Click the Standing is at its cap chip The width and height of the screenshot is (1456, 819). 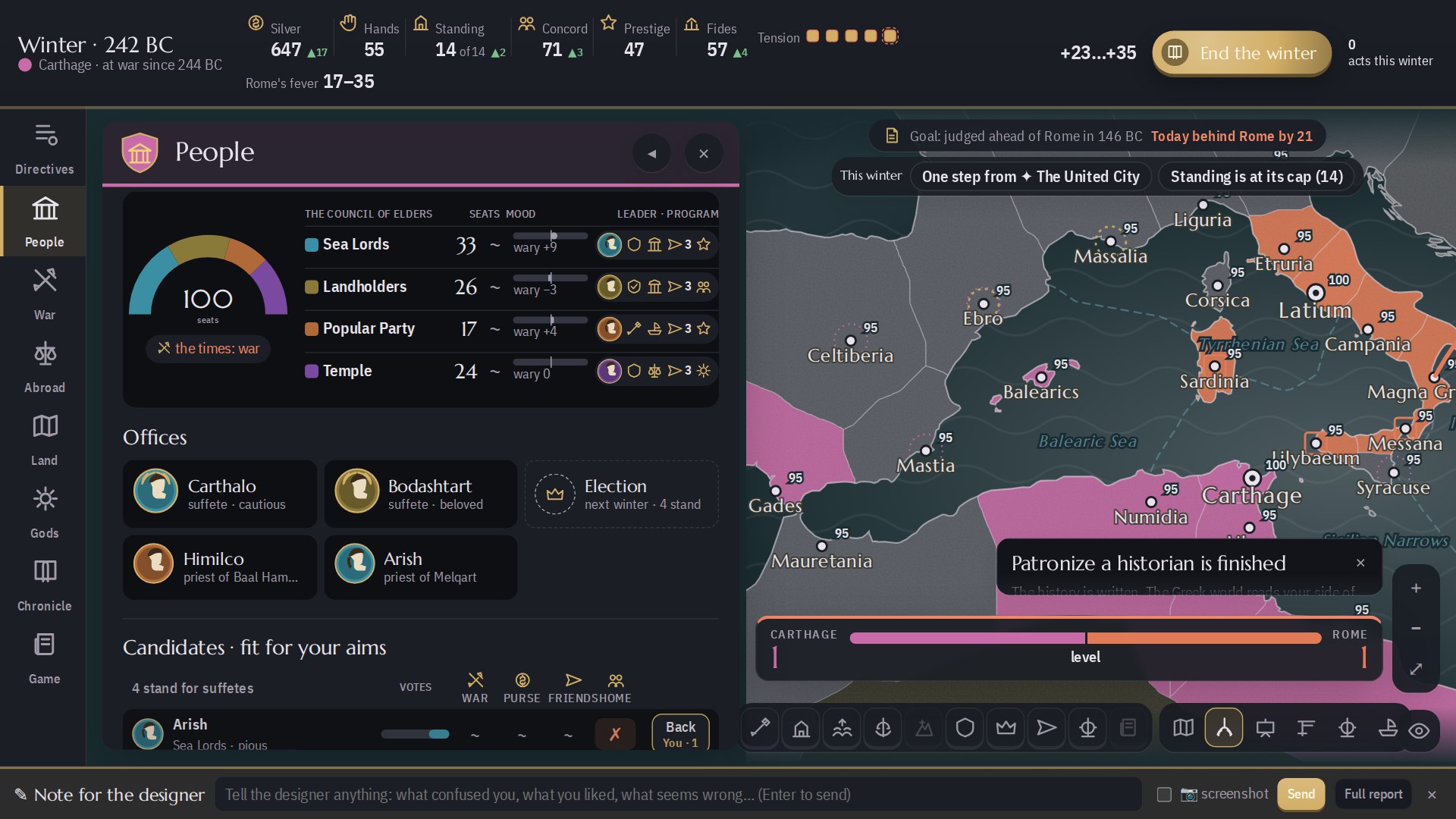[x=1257, y=177]
